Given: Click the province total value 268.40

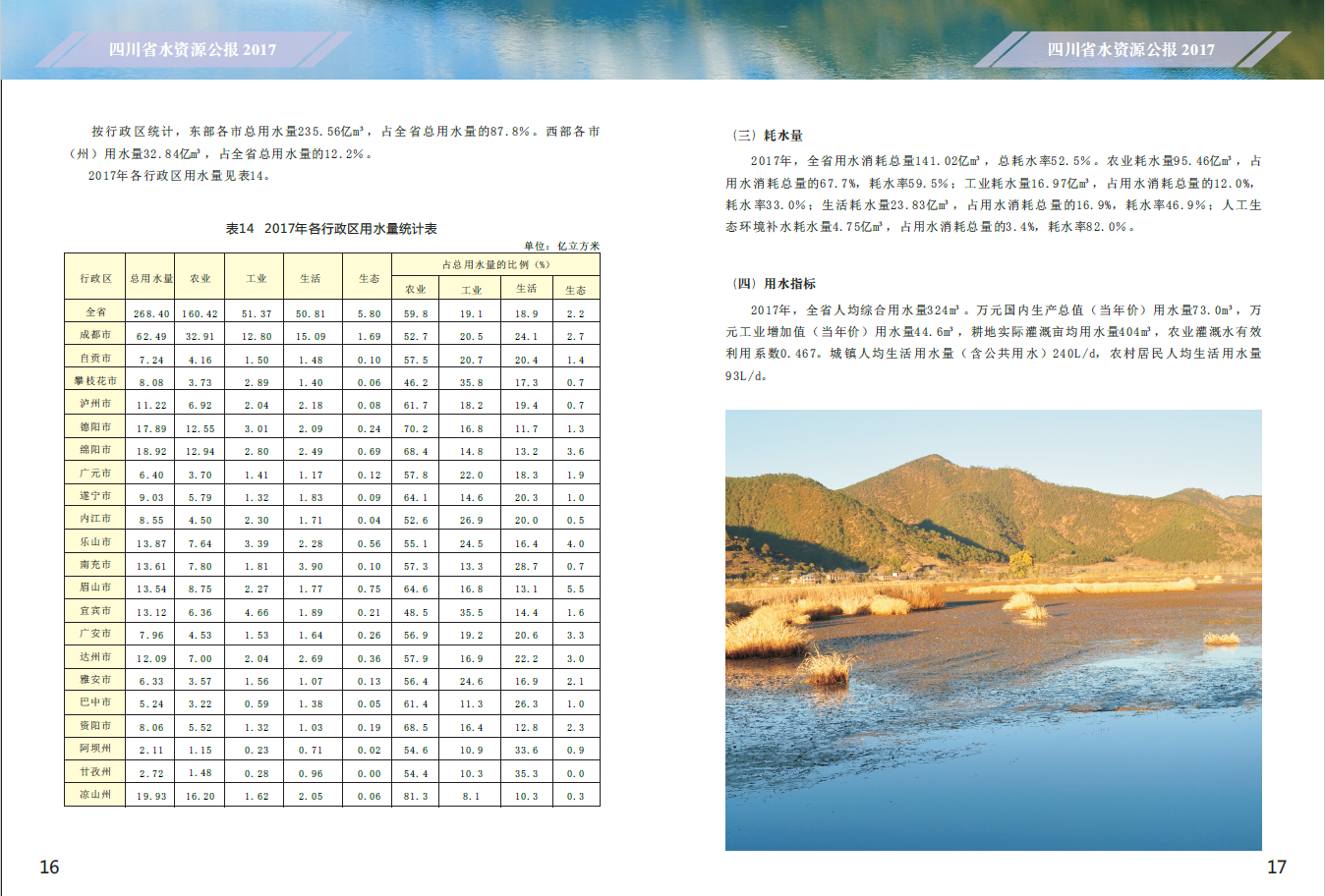Looking at the screenshot, I should 151,313.
